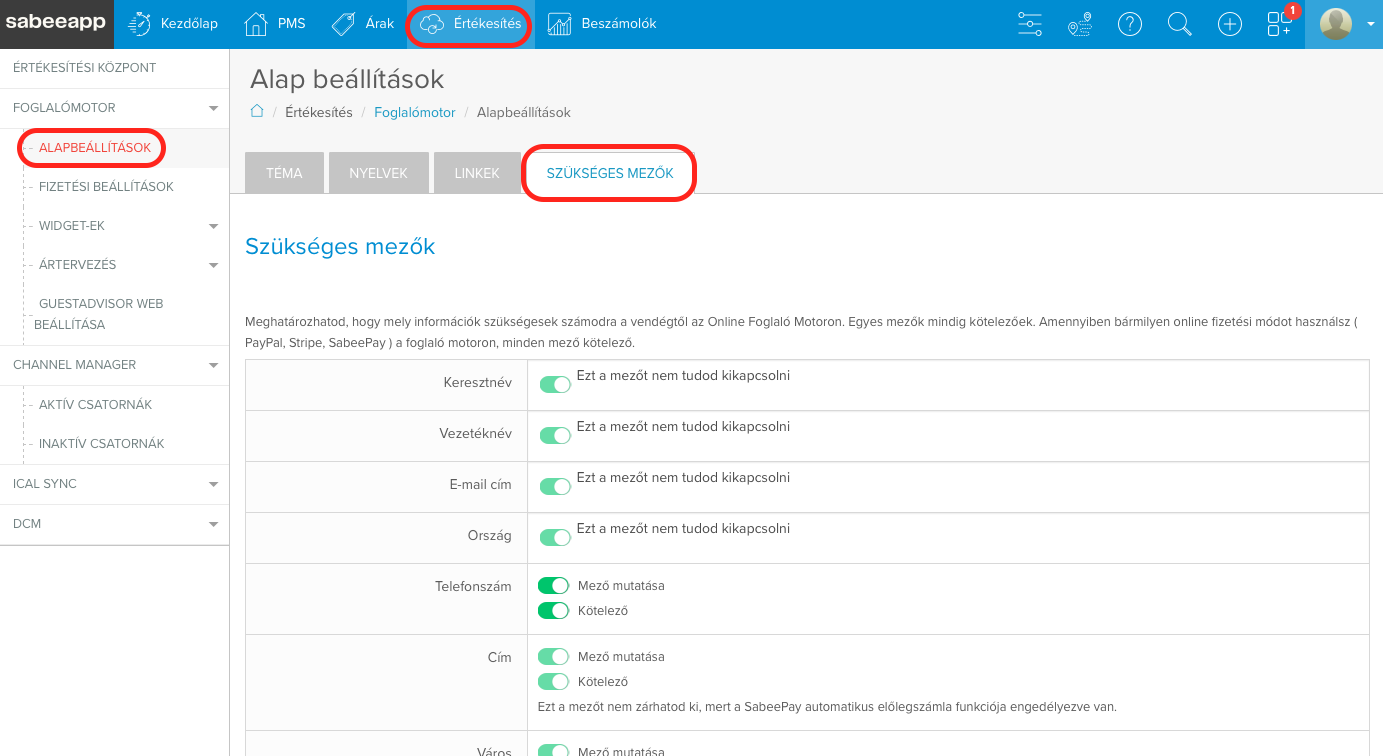The width and height of the screenshot is (1383, 756).
Task: Expand the Widget-ek submenu
Action: coord(212,226)
